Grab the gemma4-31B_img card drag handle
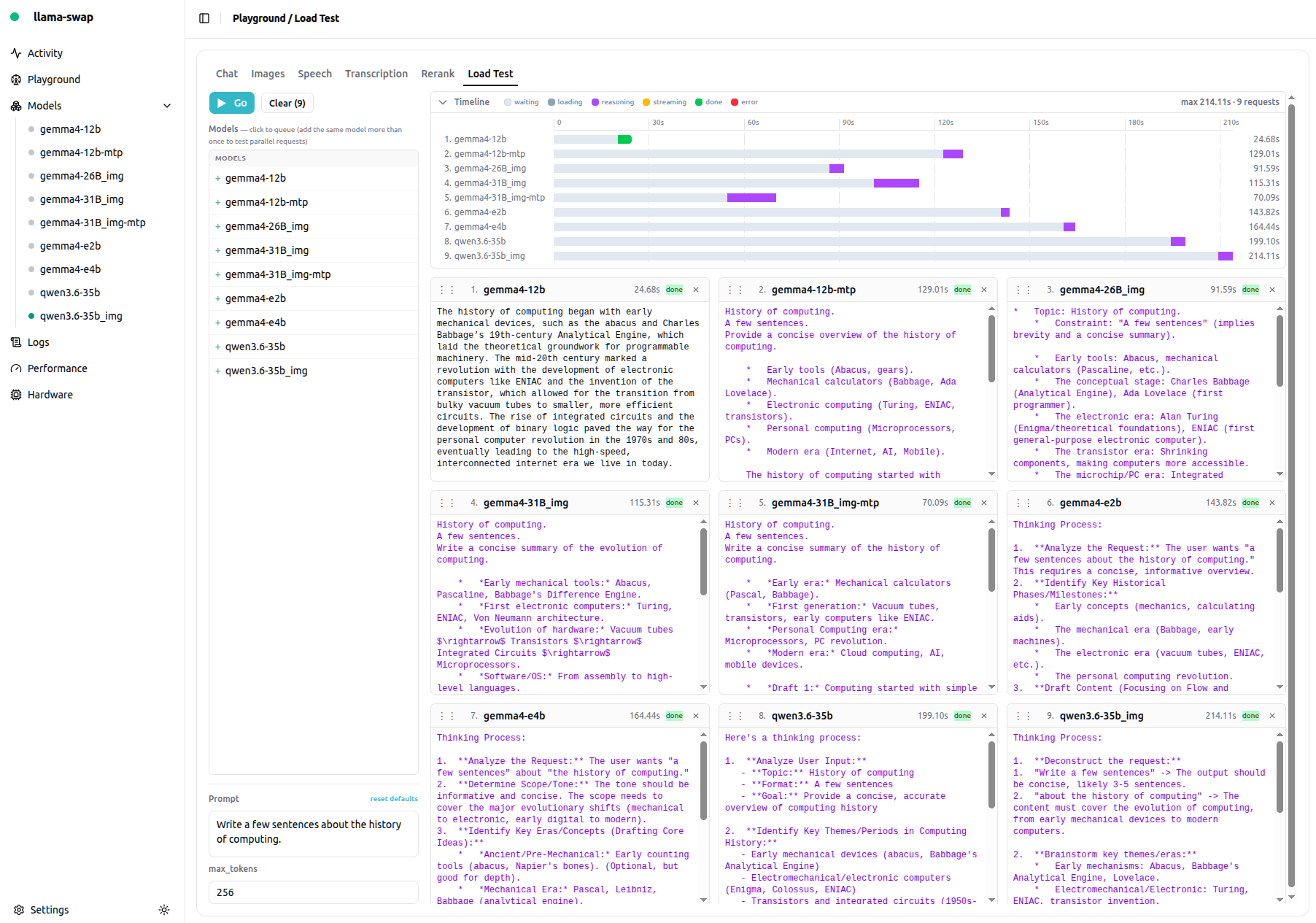This screenshot has width=1316, height=923. click(447, 503)
